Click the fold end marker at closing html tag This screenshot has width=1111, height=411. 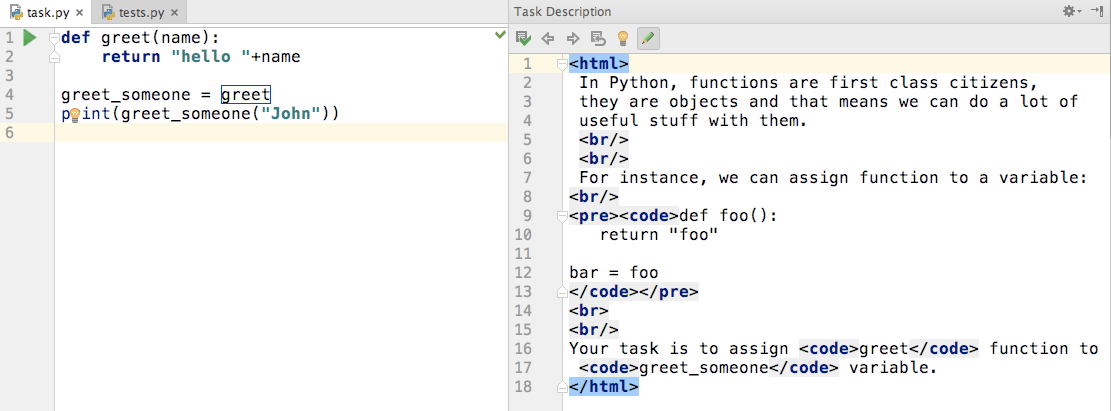pyautogui.click(x=562, y=387)
